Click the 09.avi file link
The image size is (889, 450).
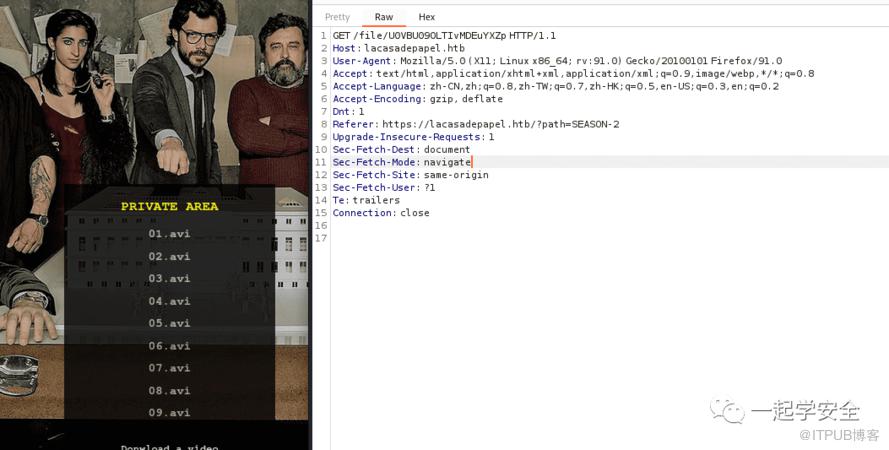click(169, 413)
